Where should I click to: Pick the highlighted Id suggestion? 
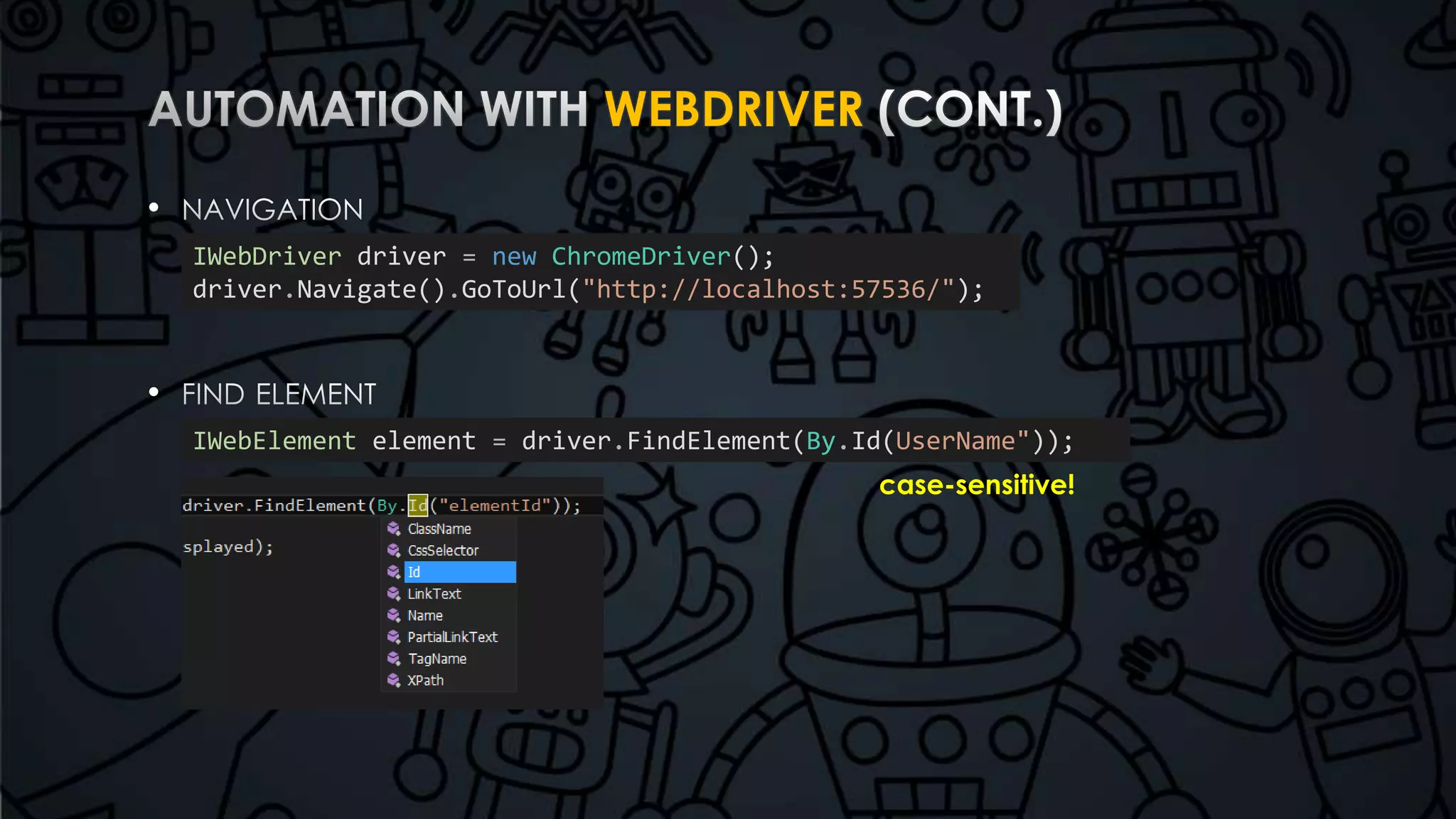point(459,572)
